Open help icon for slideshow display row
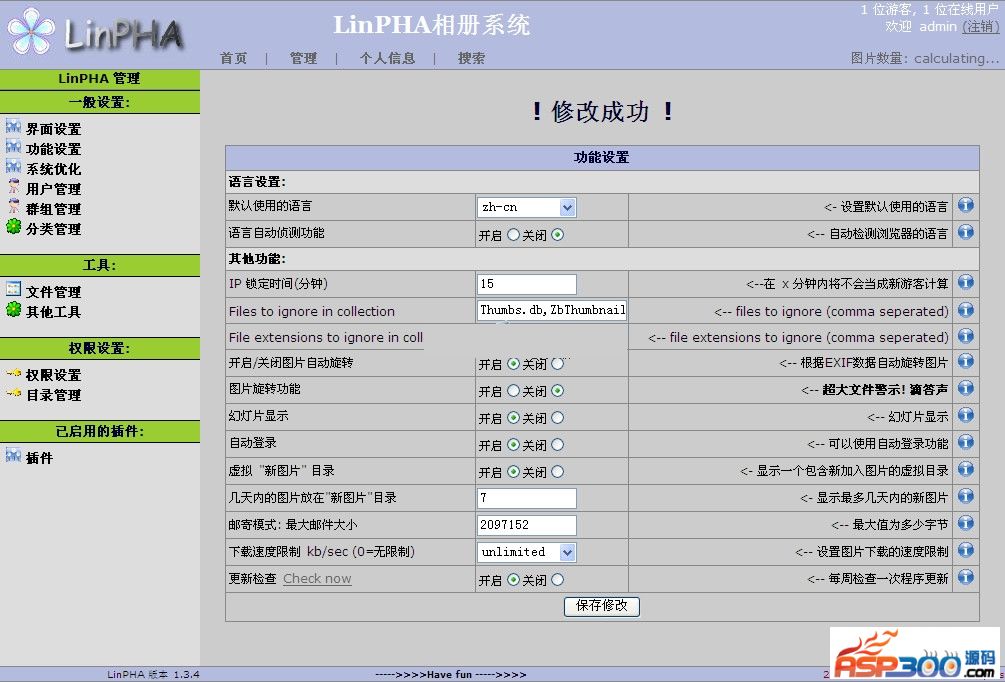Screen dimensions: 1005x682 [x=966, y=416]
